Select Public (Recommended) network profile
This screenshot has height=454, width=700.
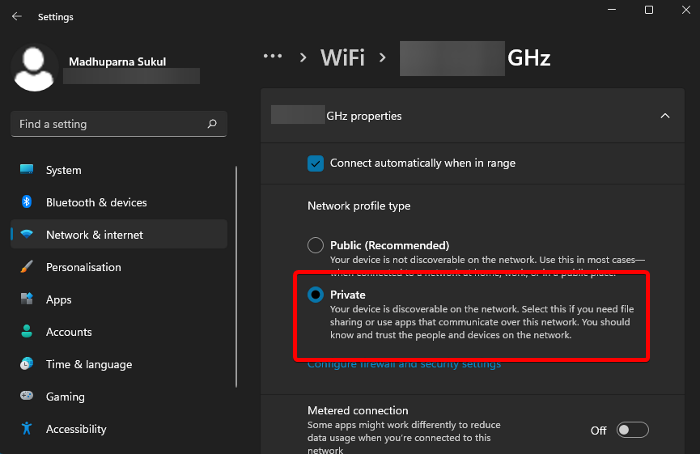click(x=316, y=245)
